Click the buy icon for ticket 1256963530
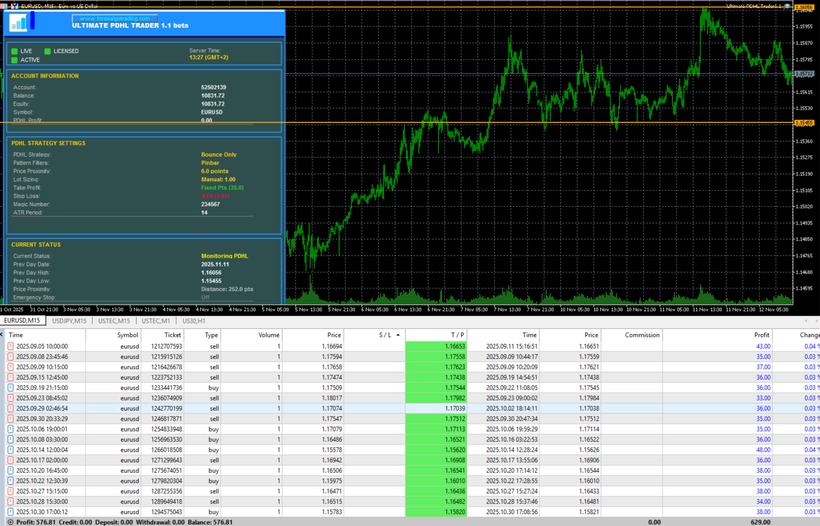 (x=10, y=440)
